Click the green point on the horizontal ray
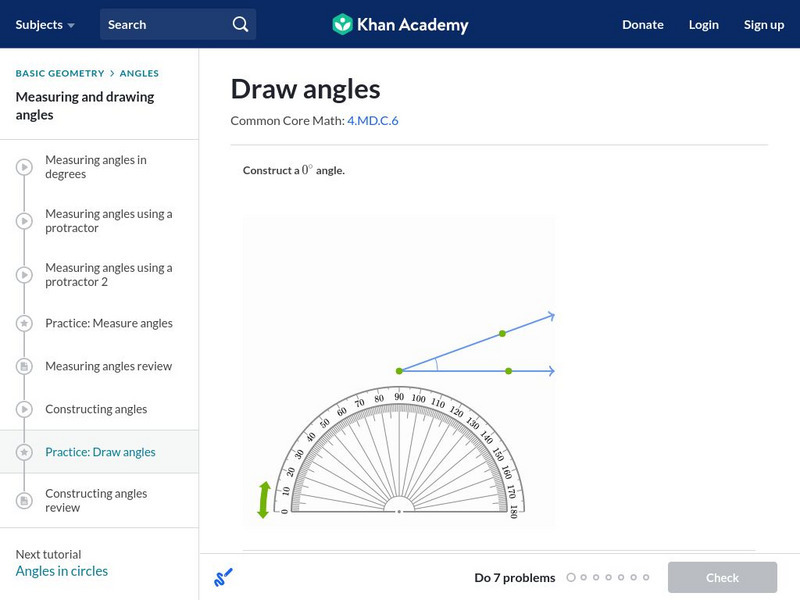The height and width of the screenshot is (600, 800). (509, 371)
